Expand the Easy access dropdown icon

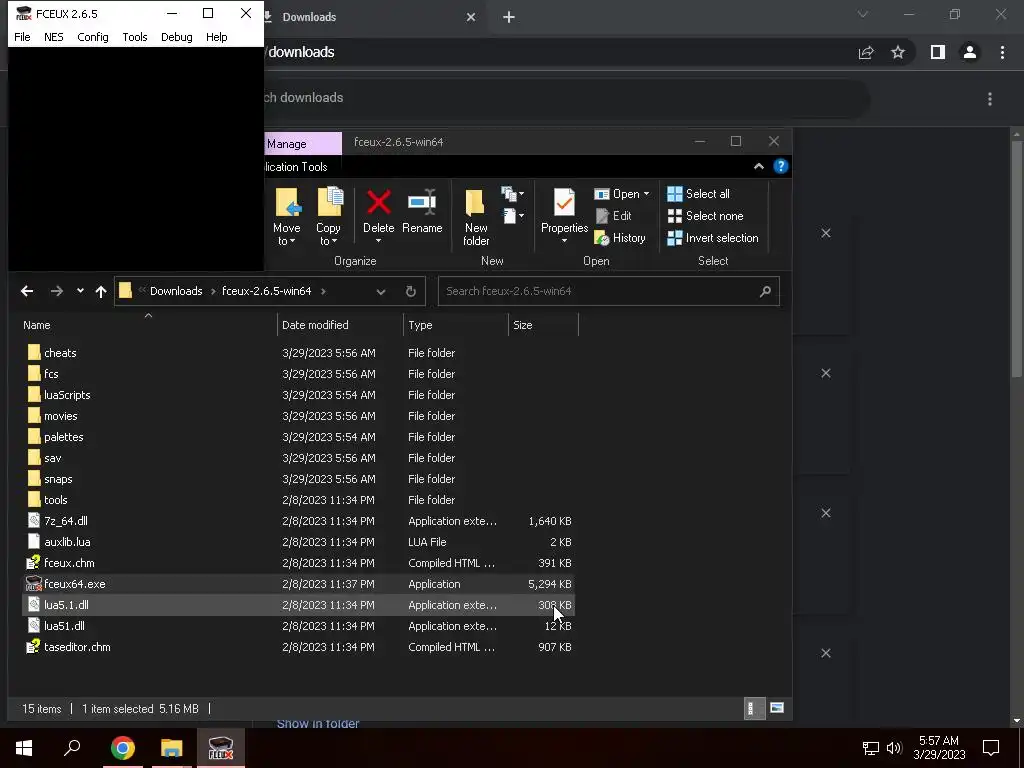[513, 216]
